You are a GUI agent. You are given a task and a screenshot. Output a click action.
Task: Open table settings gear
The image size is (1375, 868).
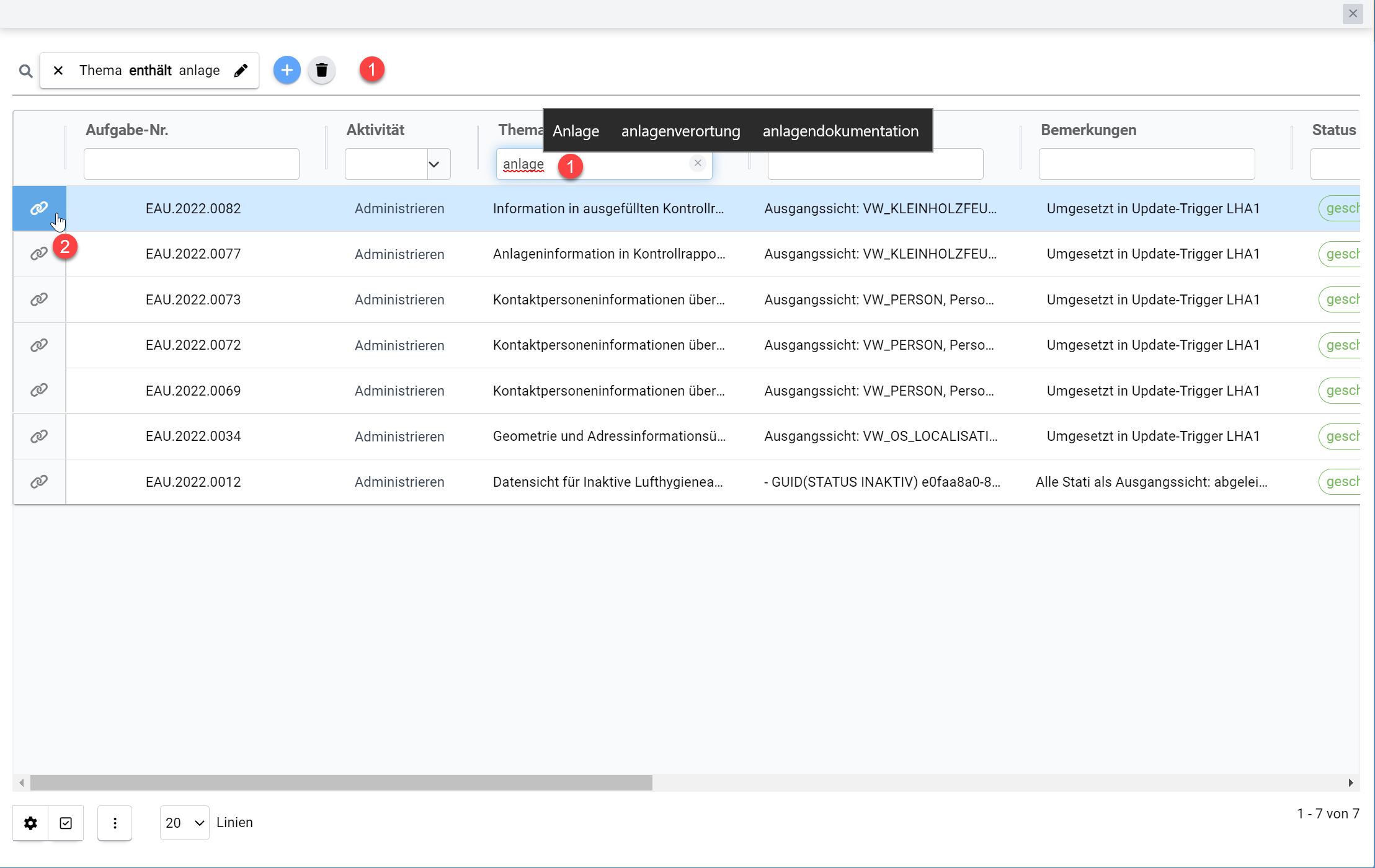[x=30, y=823]
